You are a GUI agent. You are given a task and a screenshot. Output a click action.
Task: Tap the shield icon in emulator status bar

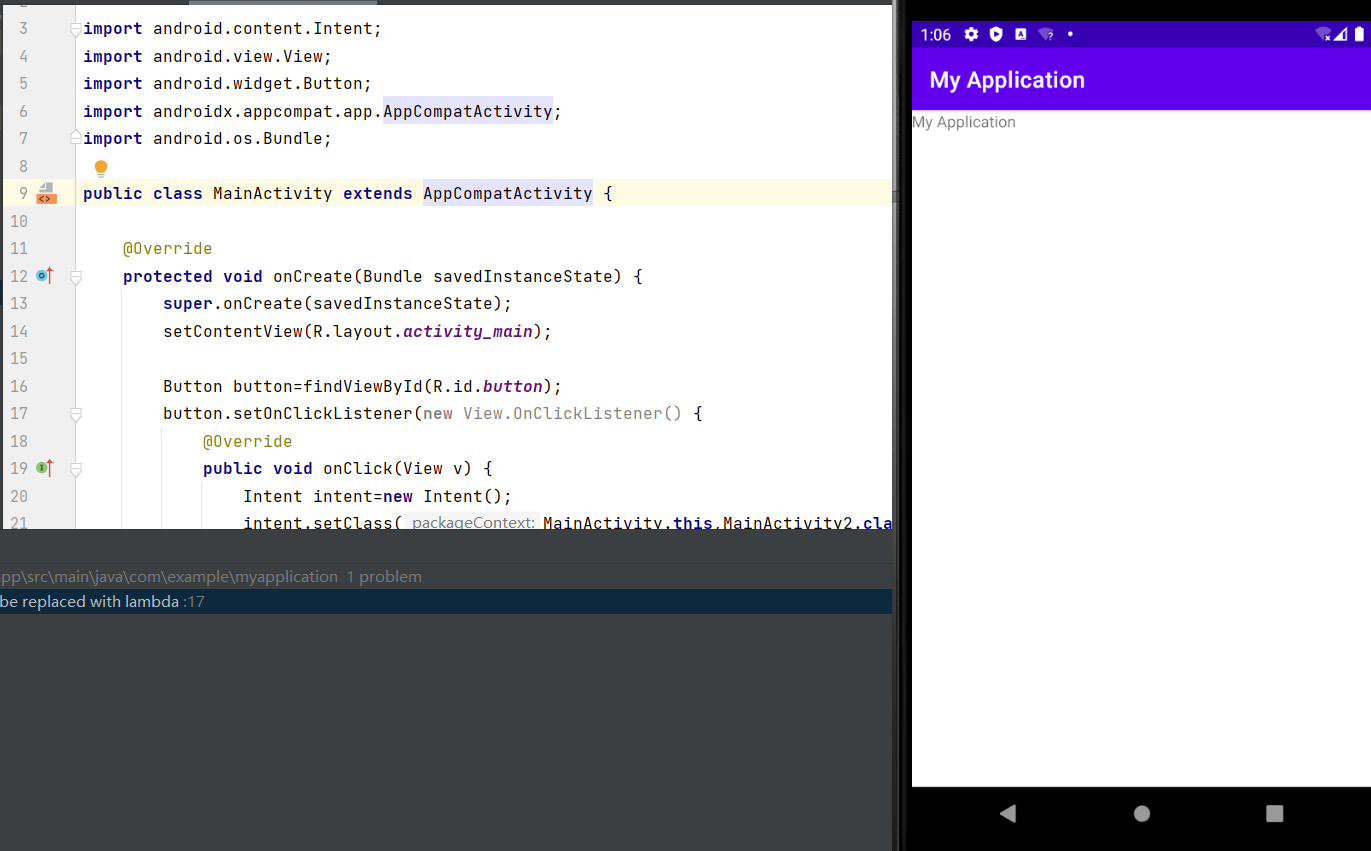(996, 34)
